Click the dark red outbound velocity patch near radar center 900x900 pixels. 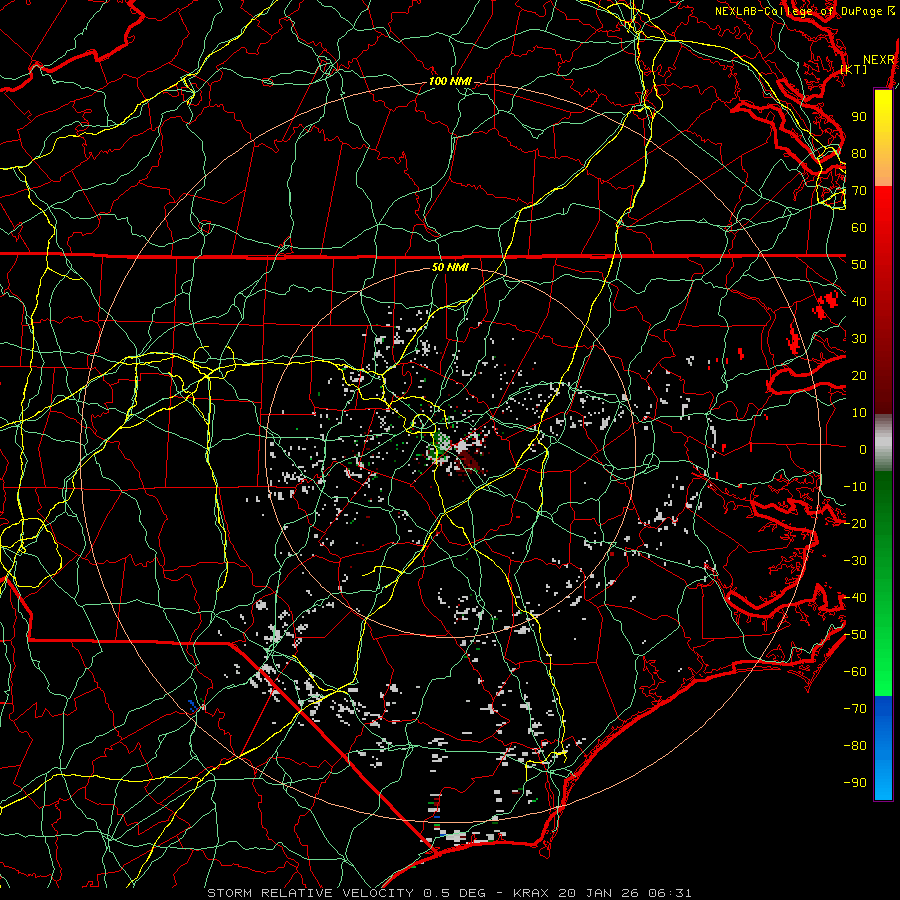[x=470, y=461]
